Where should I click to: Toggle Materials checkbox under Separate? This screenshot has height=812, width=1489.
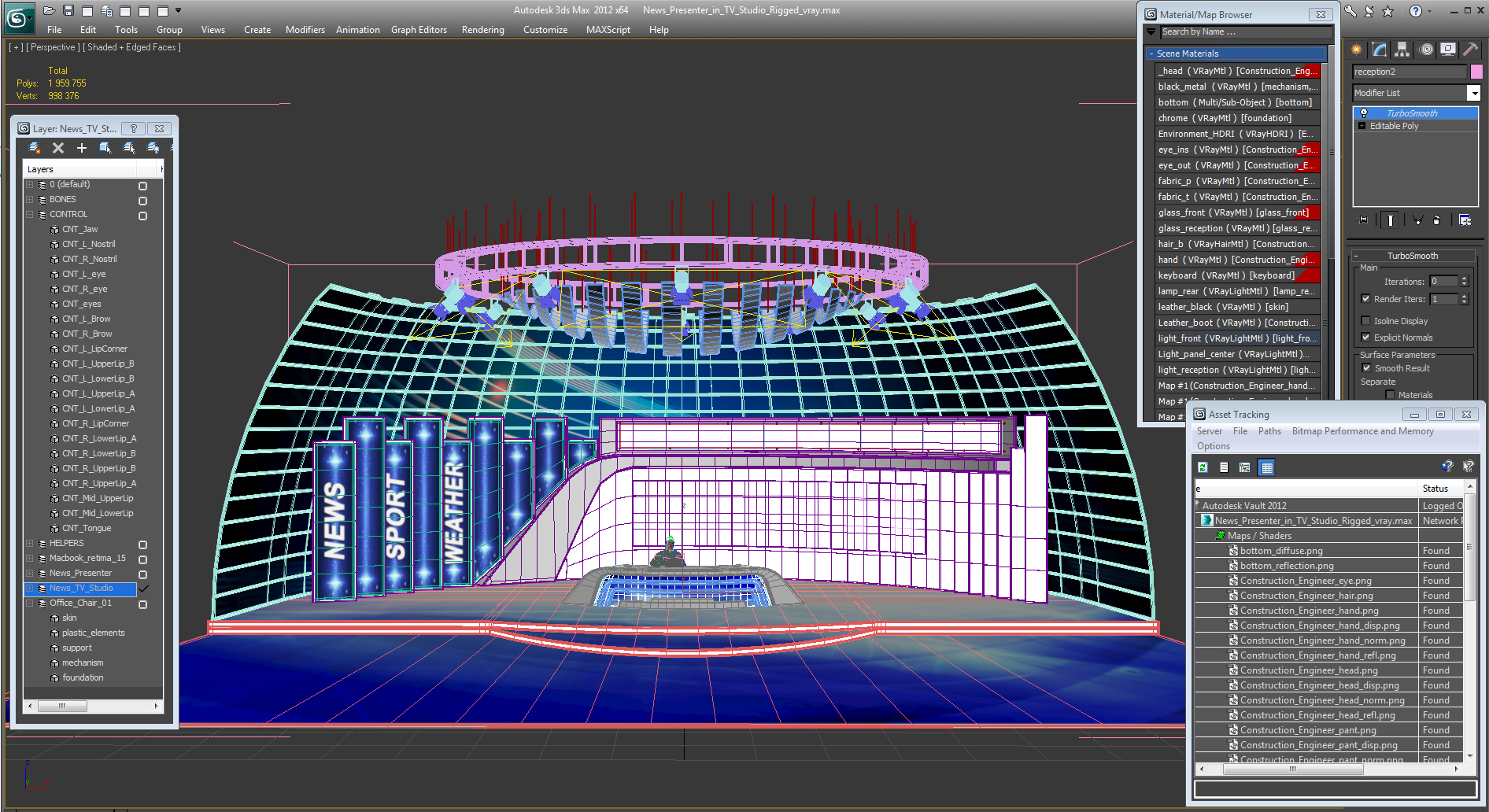point(1391,395)
